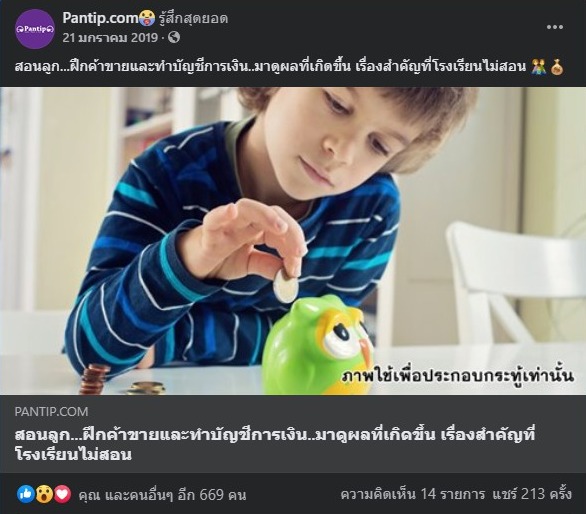The image size is (586, 514).
Task: Click the Pantip purple profile avatar
Action: point(35,29)
